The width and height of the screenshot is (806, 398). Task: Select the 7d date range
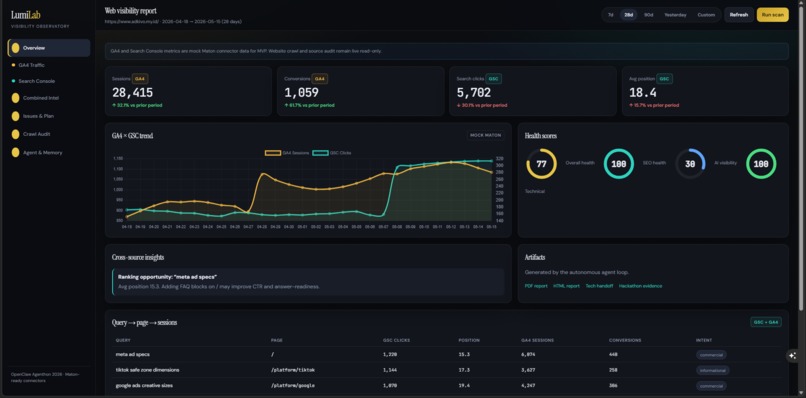pyautogui.click(x=611, y=15)
